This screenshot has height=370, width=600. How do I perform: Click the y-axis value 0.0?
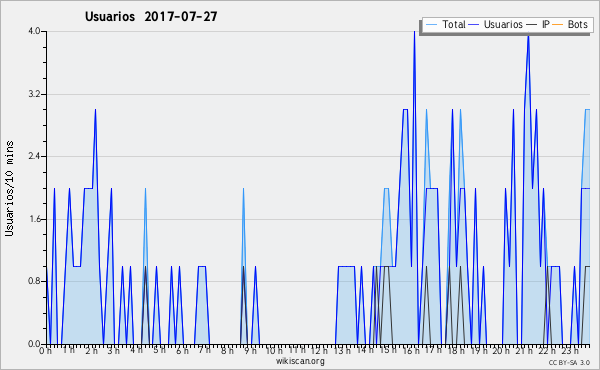click(x=34, y=344)
